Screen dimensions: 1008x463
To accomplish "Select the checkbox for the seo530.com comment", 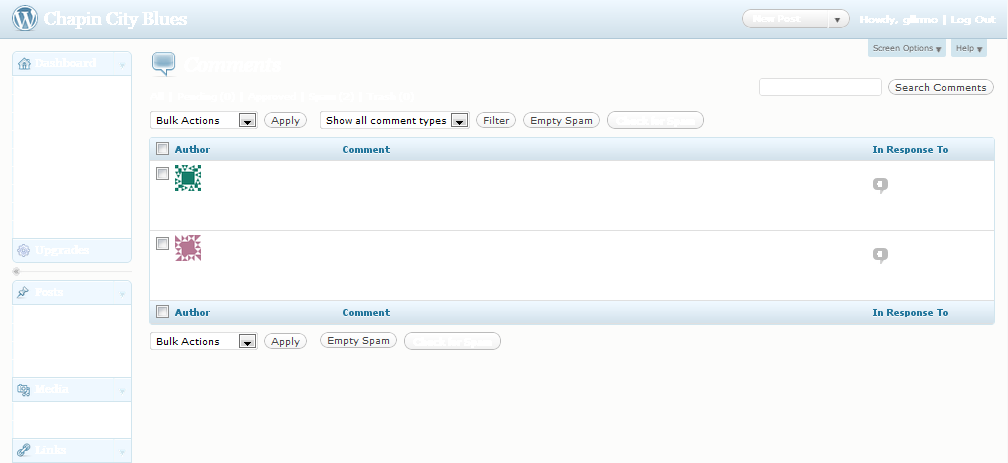I will click(162, 174).
